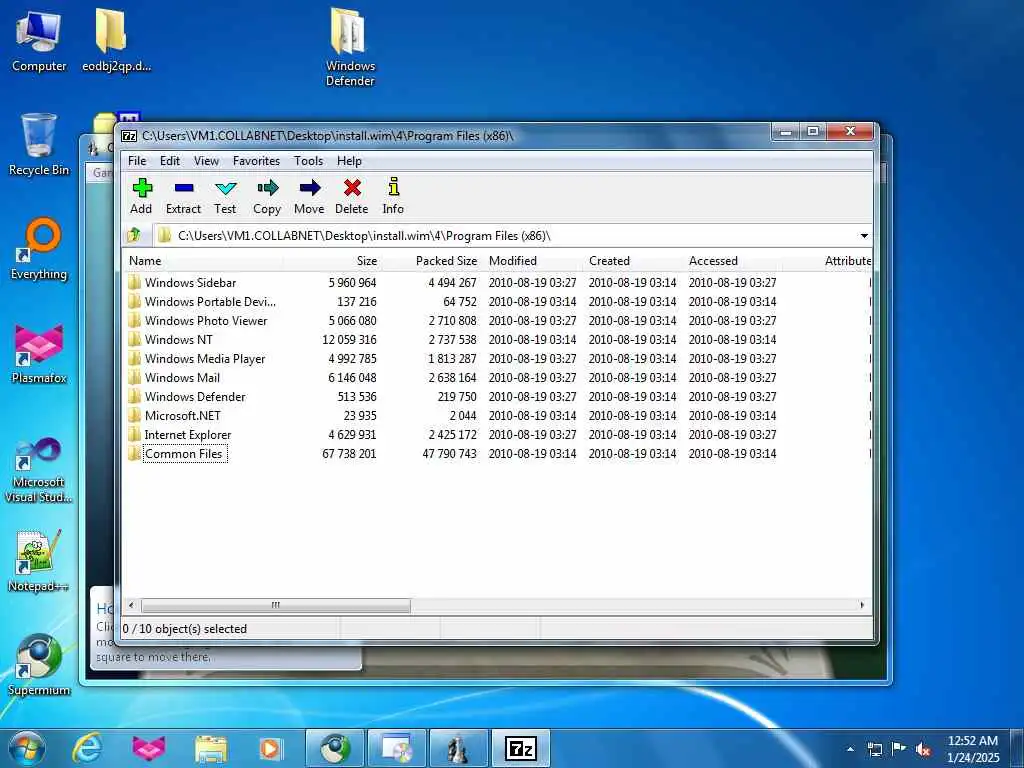The width and height of the screenshot is (1024, 768).
Task: Click the Action Center flag tray icon
Action: [x=899, y=749]
